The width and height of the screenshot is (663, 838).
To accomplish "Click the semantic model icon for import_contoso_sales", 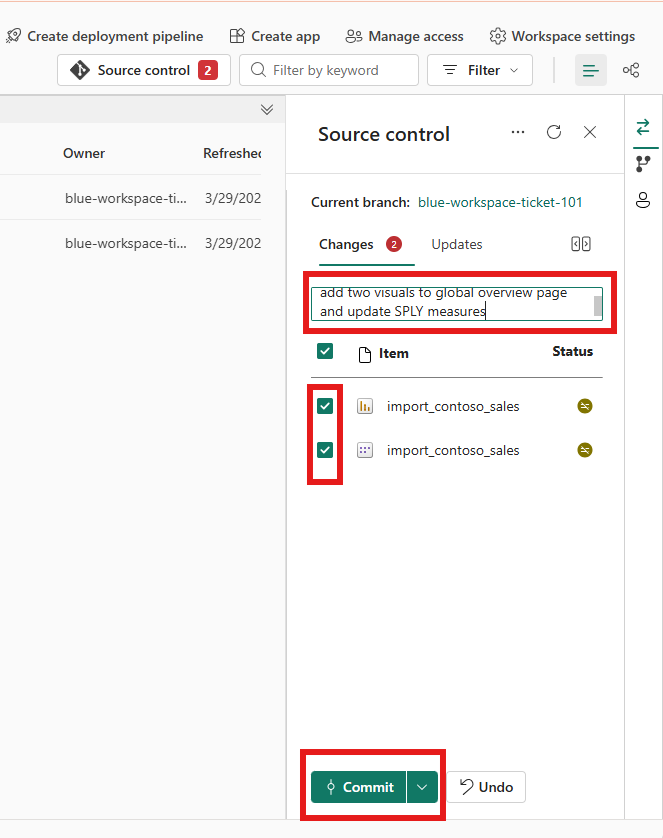I will coord(365,450).
